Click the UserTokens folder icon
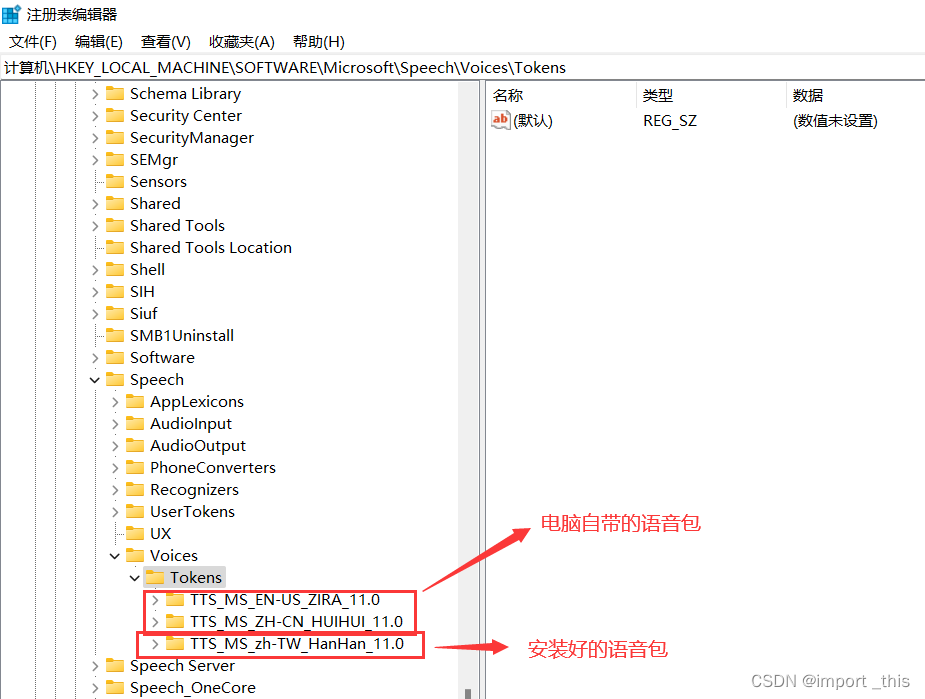 [135, 511]
